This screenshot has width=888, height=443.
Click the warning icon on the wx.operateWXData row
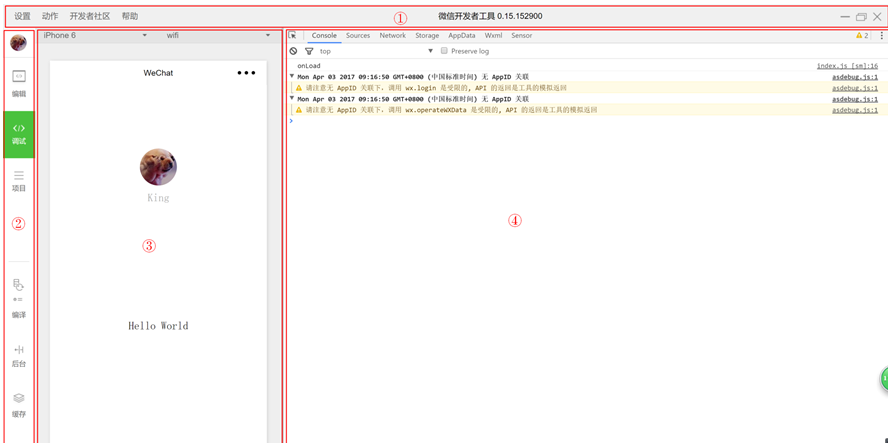pyautogui.click(x=299, y=110)
